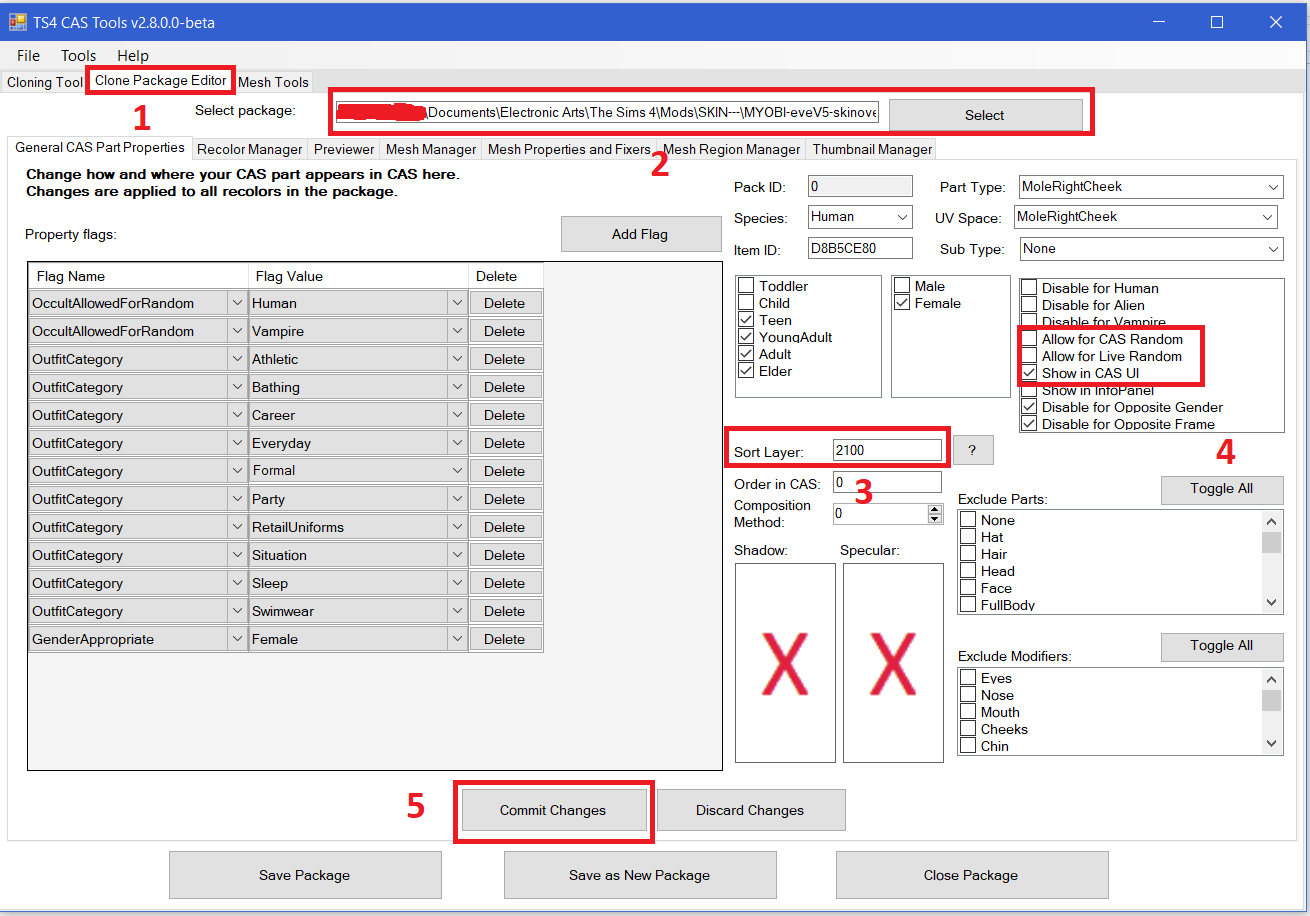Open the File menu
This screenshot has height=916, width=1310.
pyautogui.click(x=28, y=56)
